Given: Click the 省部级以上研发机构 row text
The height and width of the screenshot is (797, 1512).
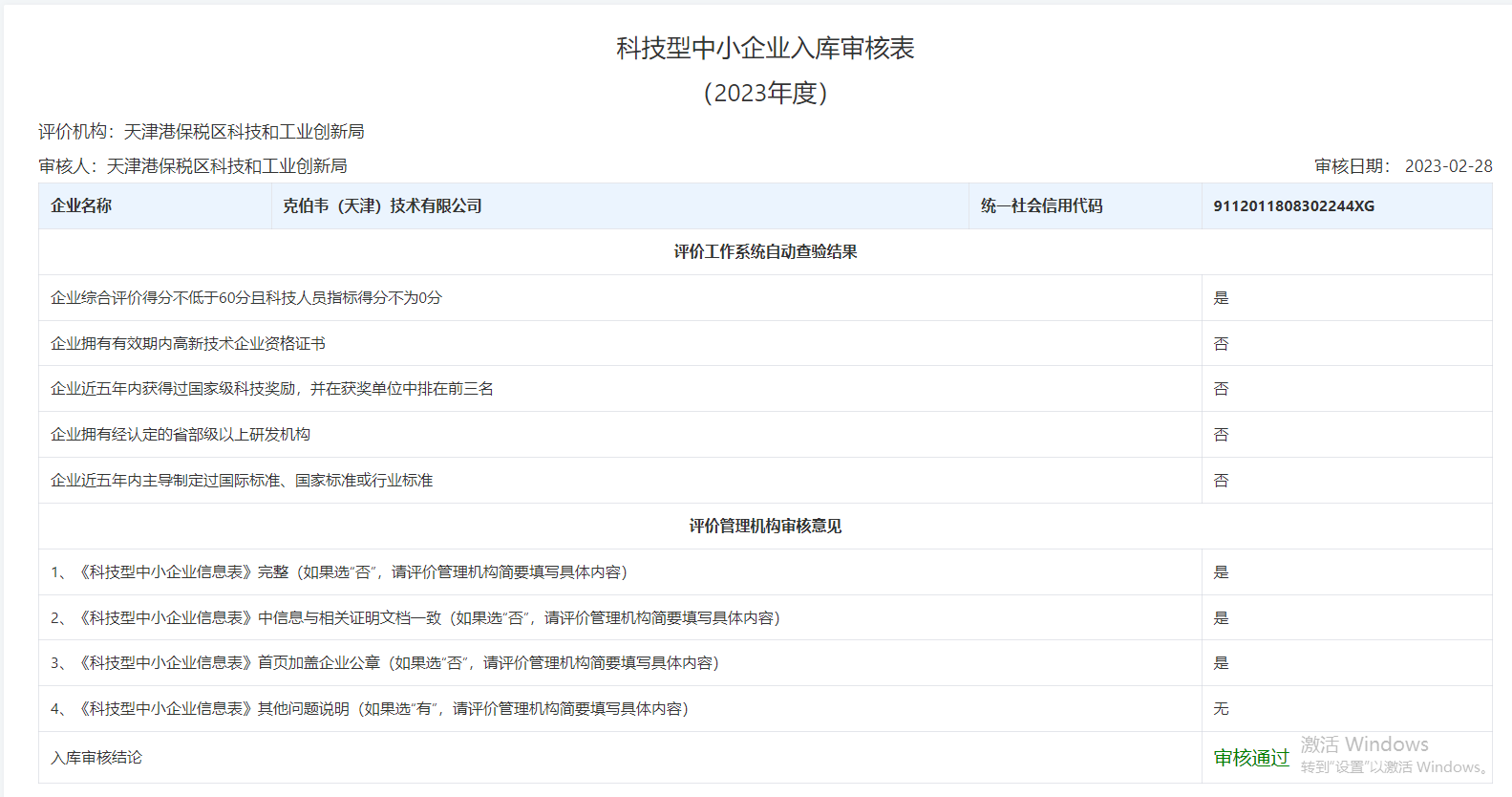Looking at the screenshot, I should pyautogui.click(x=180, y=435).
